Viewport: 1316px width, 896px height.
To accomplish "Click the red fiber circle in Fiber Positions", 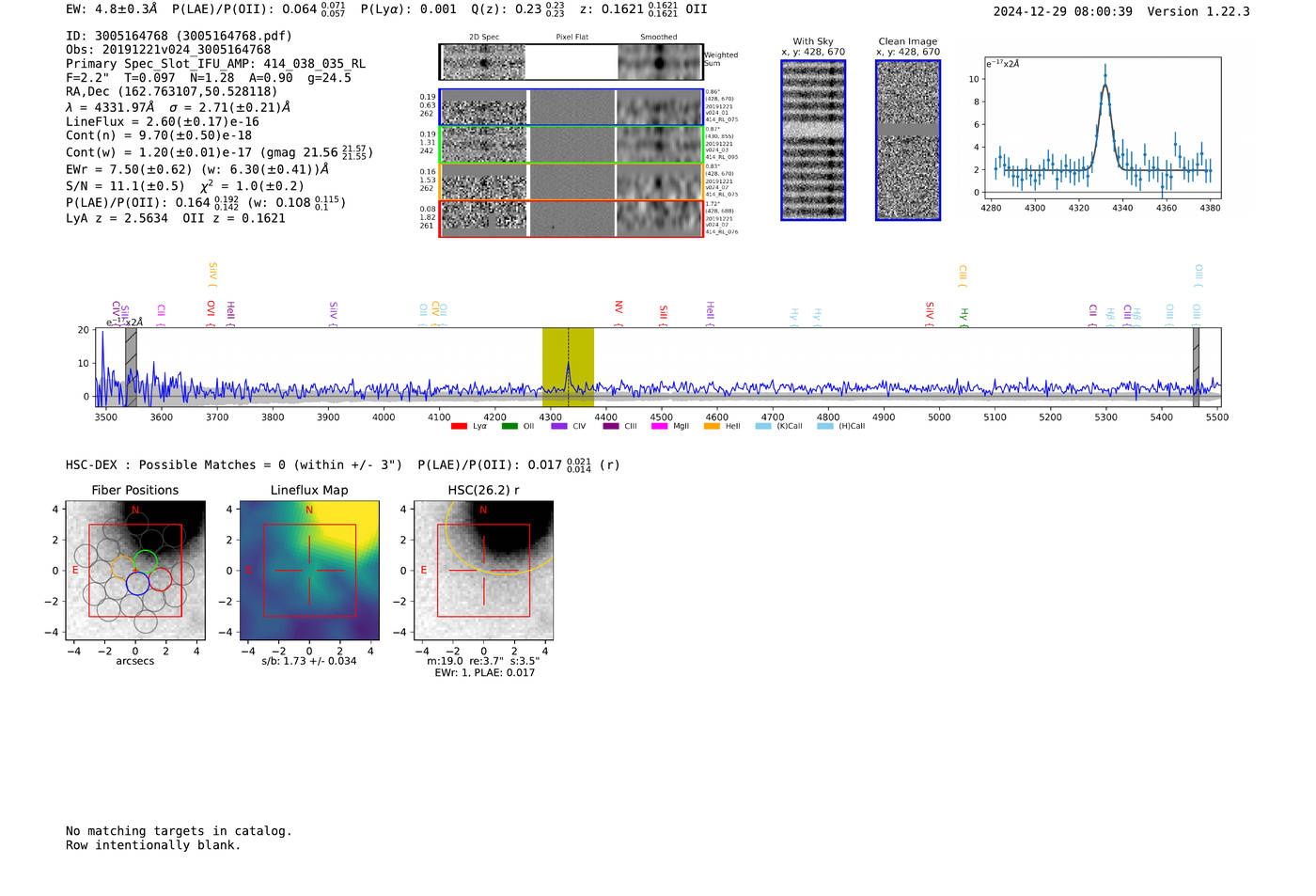I will click(160, 578).
